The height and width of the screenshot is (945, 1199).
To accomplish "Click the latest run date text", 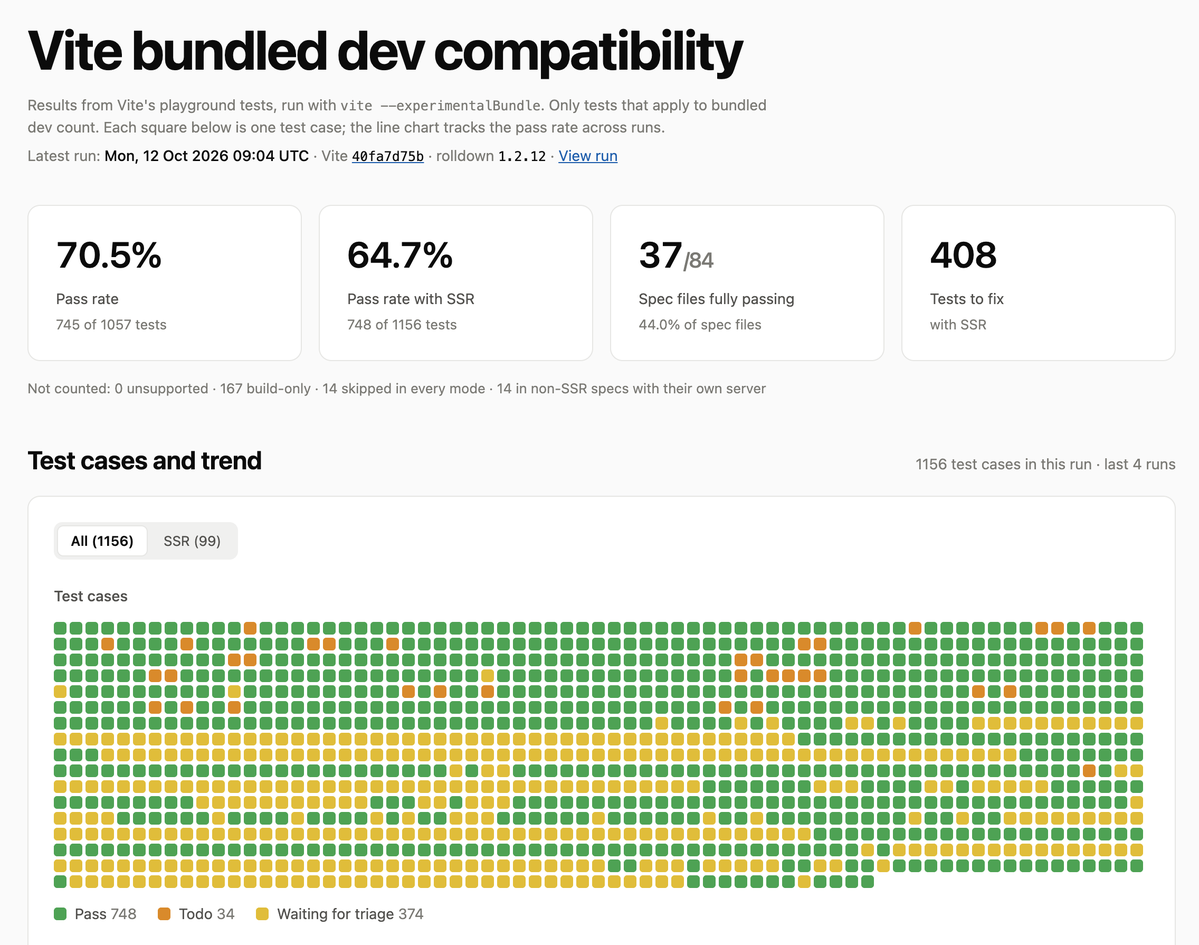I will (206, 156).
